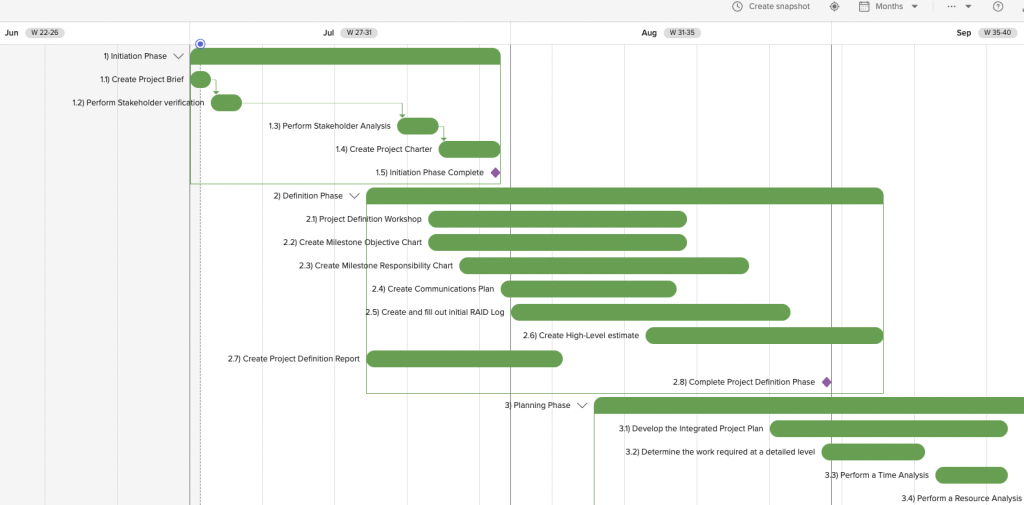
Task: Collapse the Definition Phase group
Action: point(354,196)
